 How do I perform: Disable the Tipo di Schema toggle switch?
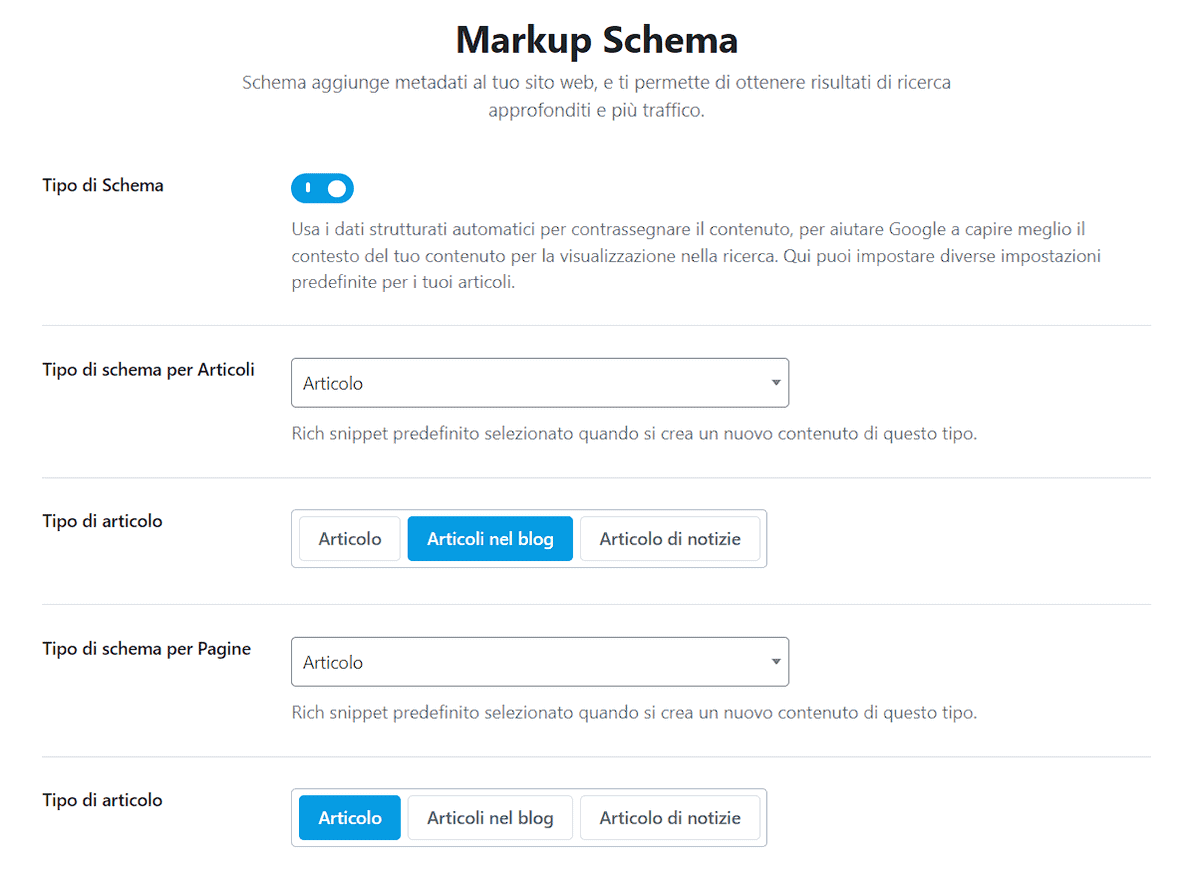point(322,188)
